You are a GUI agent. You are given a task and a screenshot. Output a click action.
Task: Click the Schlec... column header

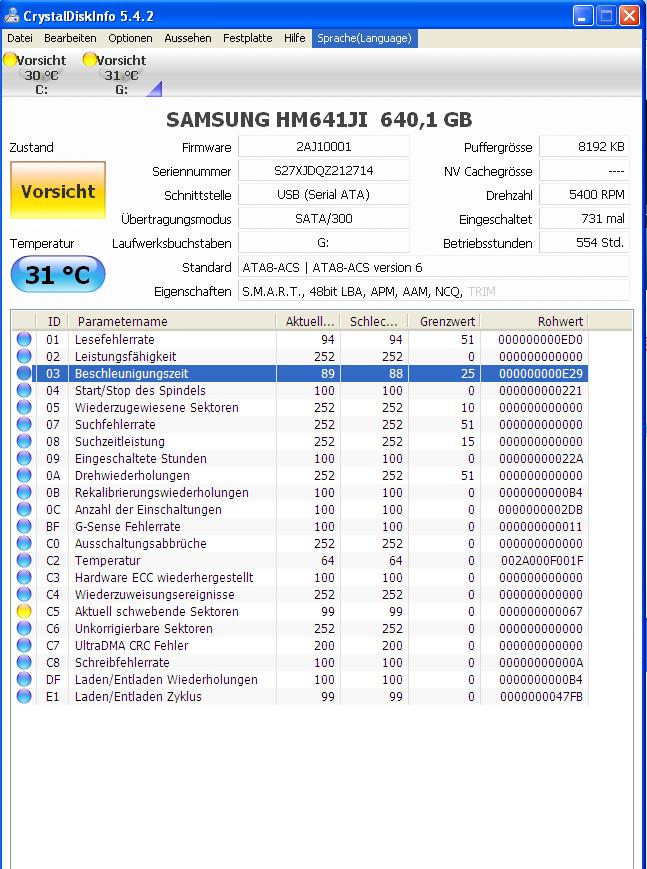coord(374,321)
